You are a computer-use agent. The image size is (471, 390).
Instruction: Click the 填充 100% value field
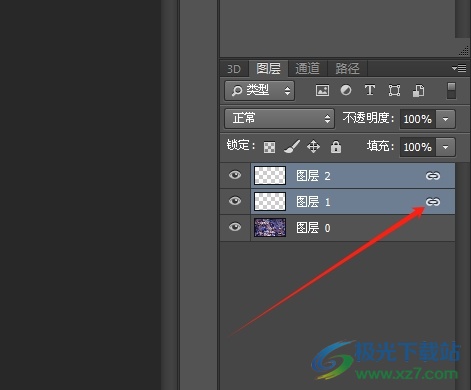click(x=418, y=147)
